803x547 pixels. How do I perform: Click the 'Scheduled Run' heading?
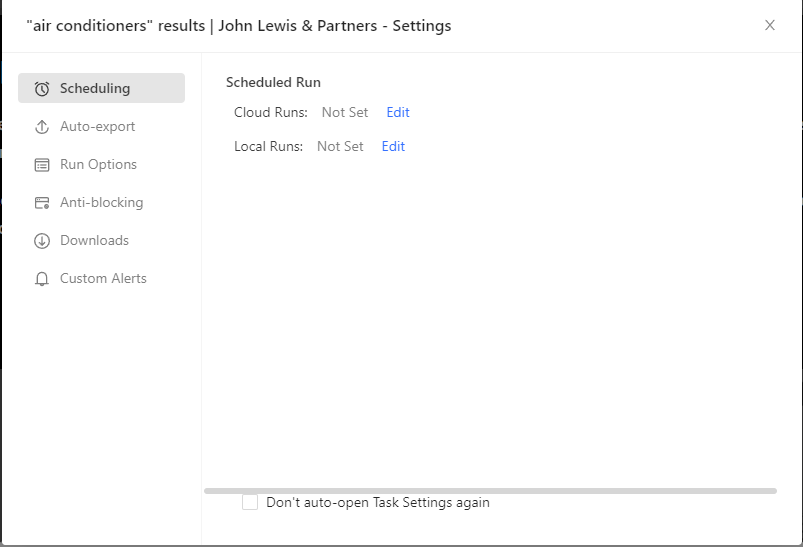(273, 82)
